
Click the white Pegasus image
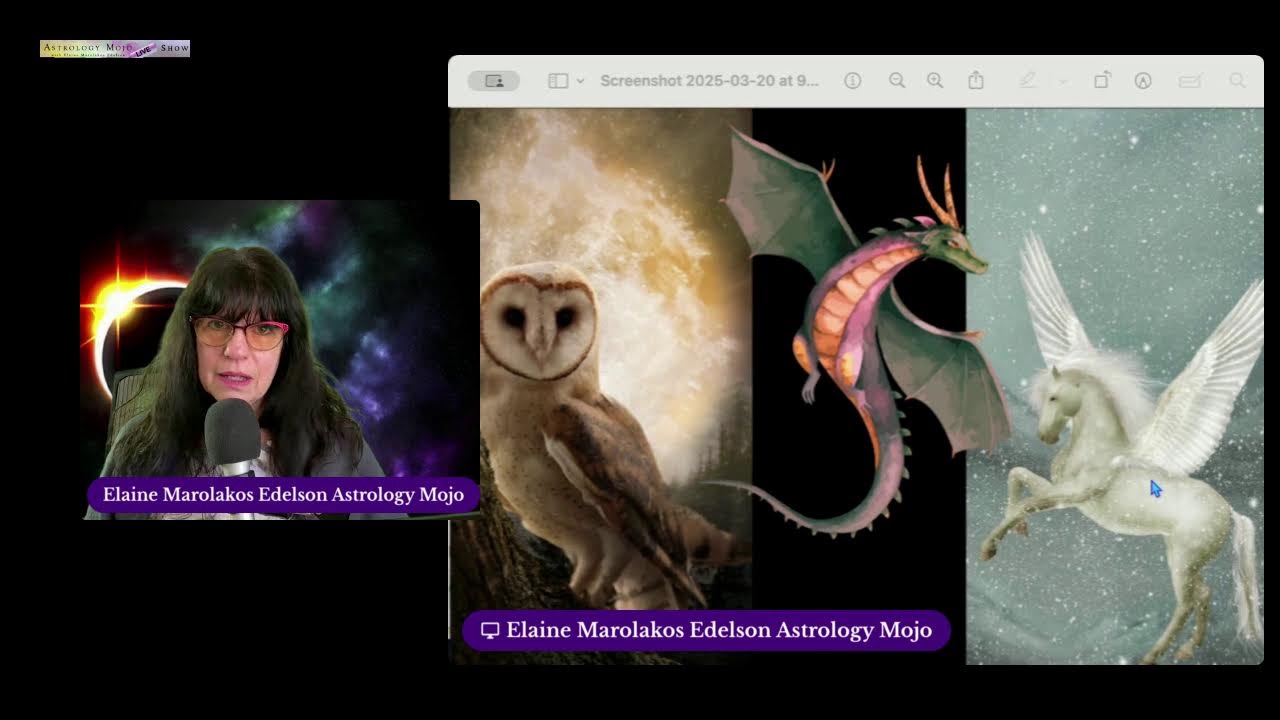click(1115, 386)
